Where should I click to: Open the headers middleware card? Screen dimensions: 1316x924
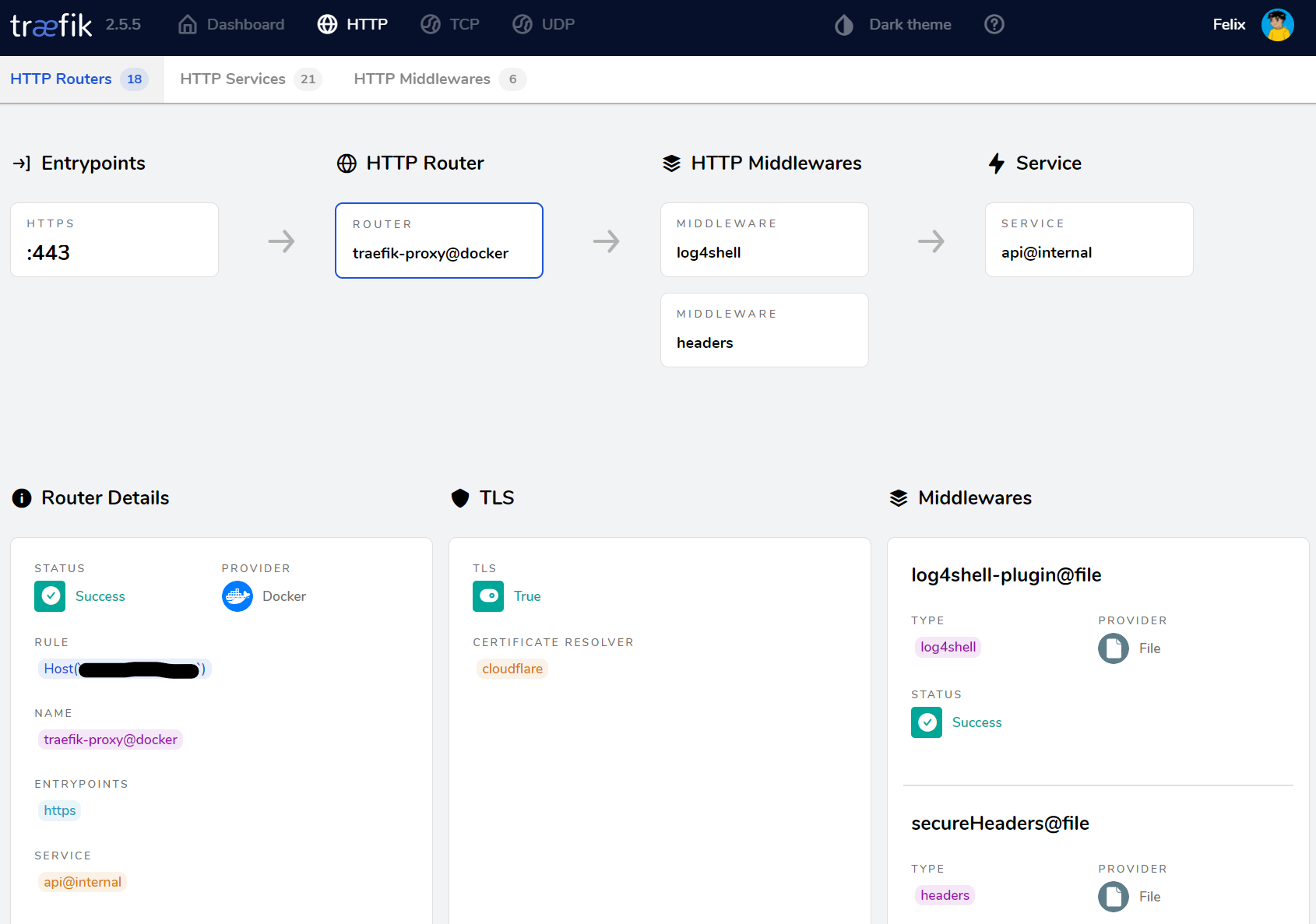tap(765, 330)
